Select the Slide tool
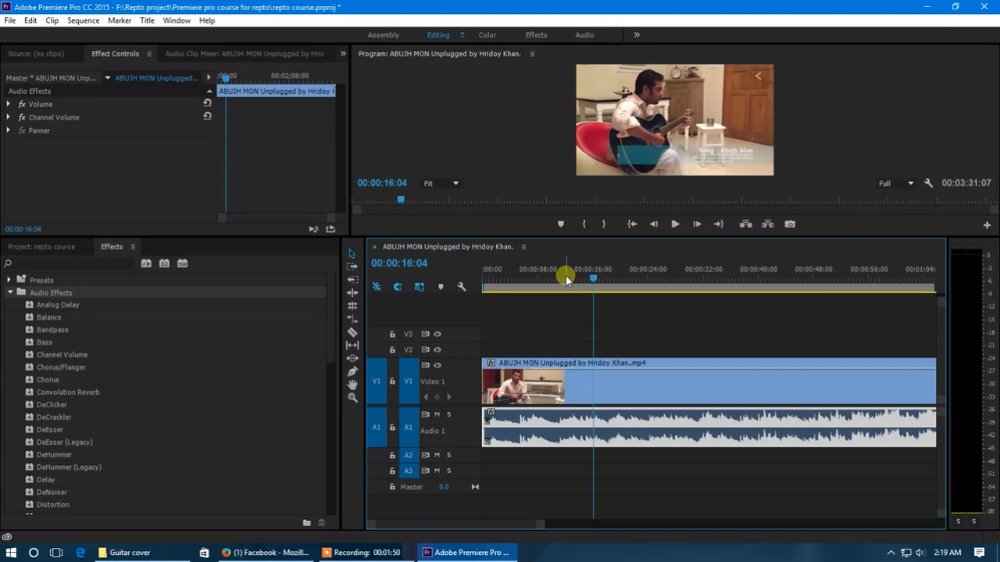The height and width of the screenshot is (562, 1000). point(352,358)
